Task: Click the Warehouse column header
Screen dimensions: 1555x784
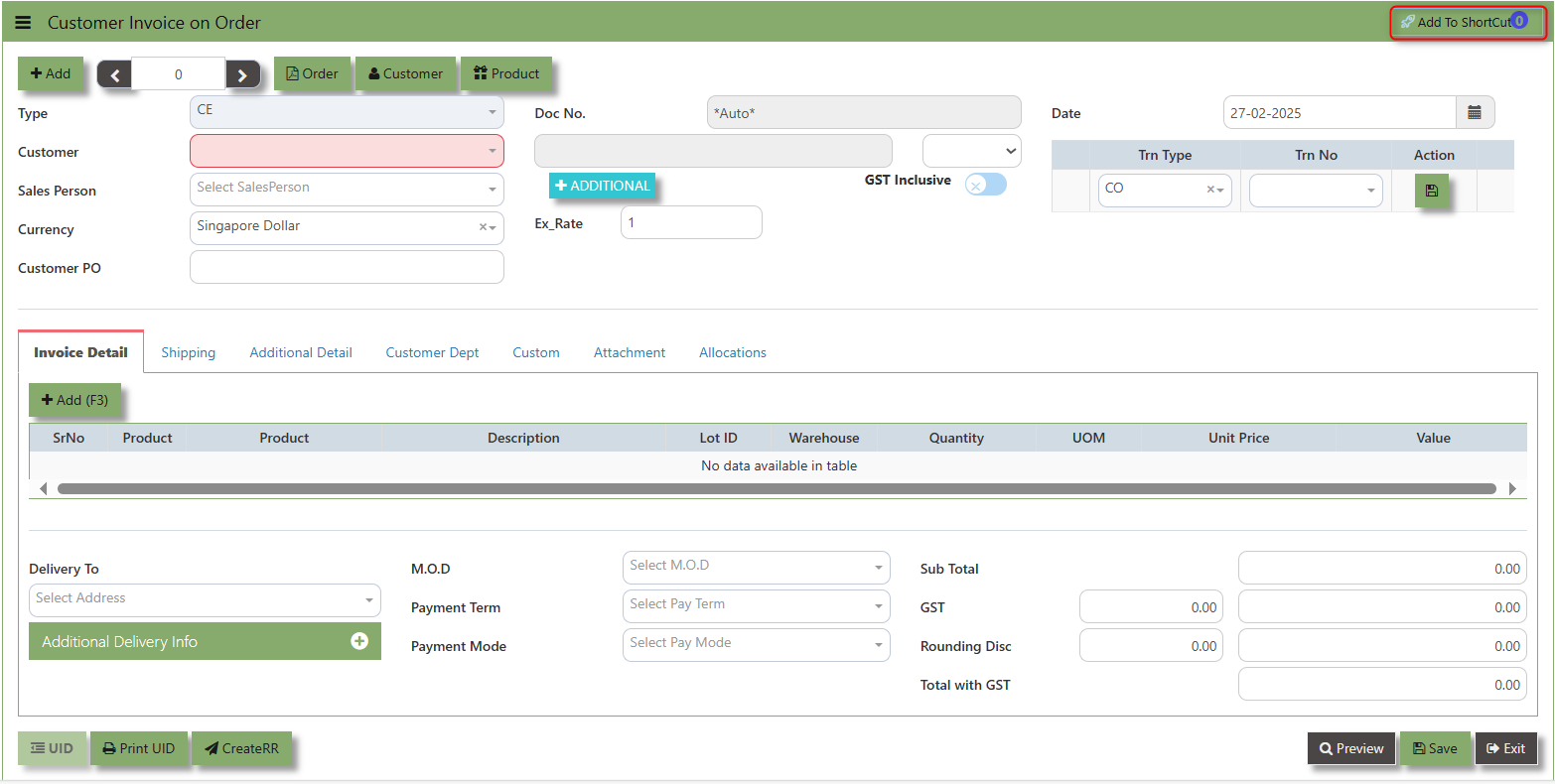Action: coord(824,438)
